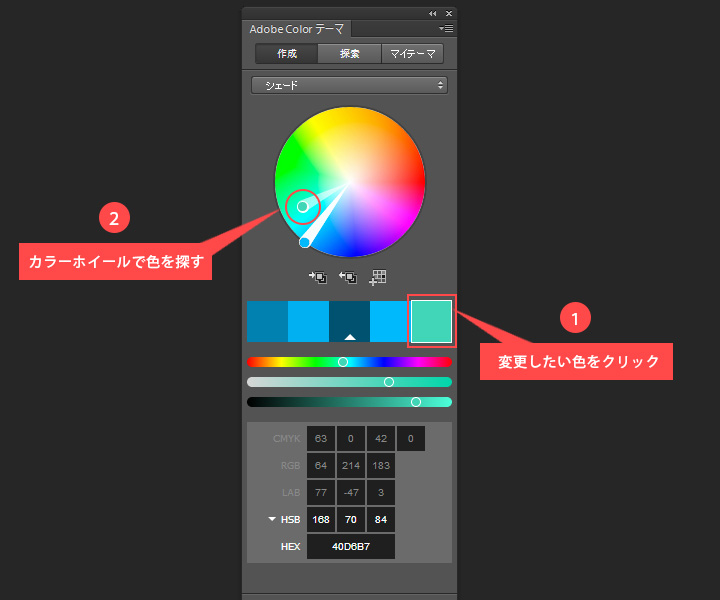Select the first medium-blue theme swatch
This screenshot has width=720, height=600.
(267, 321)
